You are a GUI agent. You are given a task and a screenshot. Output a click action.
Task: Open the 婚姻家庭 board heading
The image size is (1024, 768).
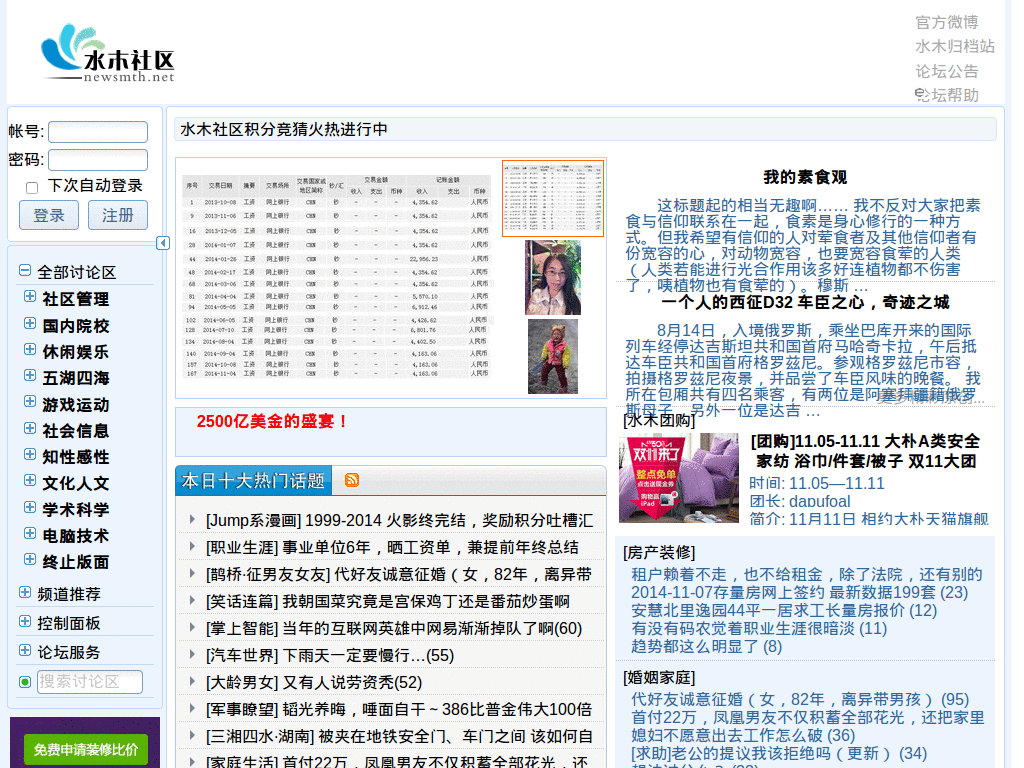click(659, 678)
